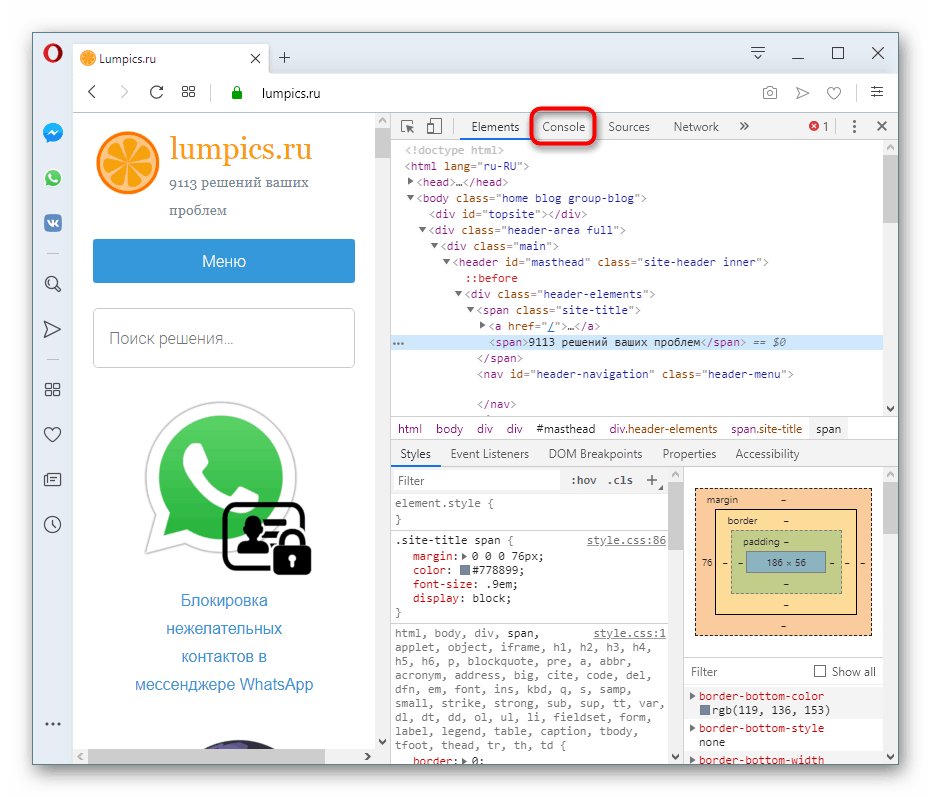Open personal news in the sidebar
The image size is (931, 797).
click(x=53, y=479)
